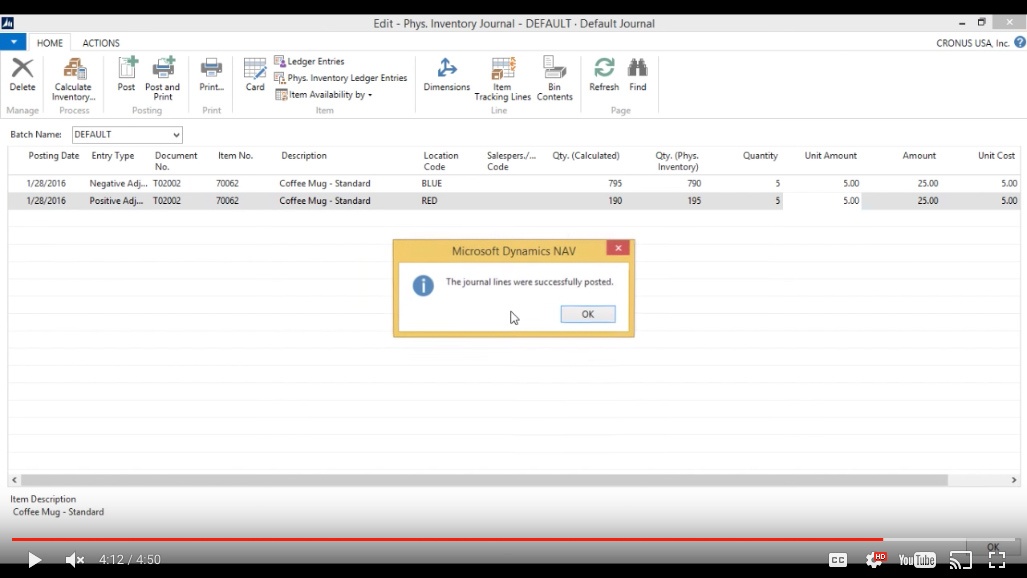The width and height of the screenshot is (1027, 578).
Task: Click the Quantity column header
Action: [x=760, y=156]
